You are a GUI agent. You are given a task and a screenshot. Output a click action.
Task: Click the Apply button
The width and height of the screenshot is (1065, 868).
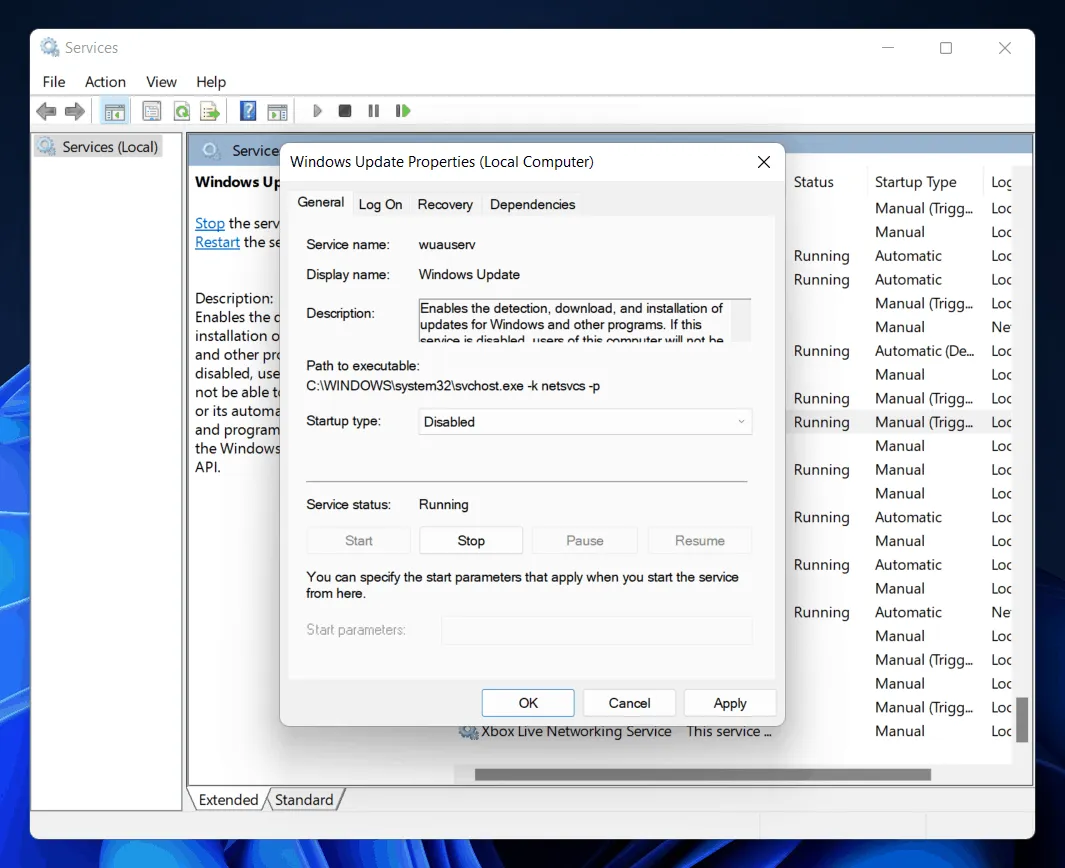tap(729, 703)
